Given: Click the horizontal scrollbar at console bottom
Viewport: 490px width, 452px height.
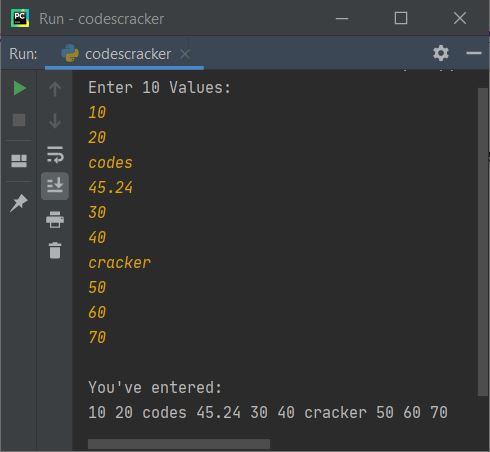Looking at the screenshot, I should (x=179, y=444).
